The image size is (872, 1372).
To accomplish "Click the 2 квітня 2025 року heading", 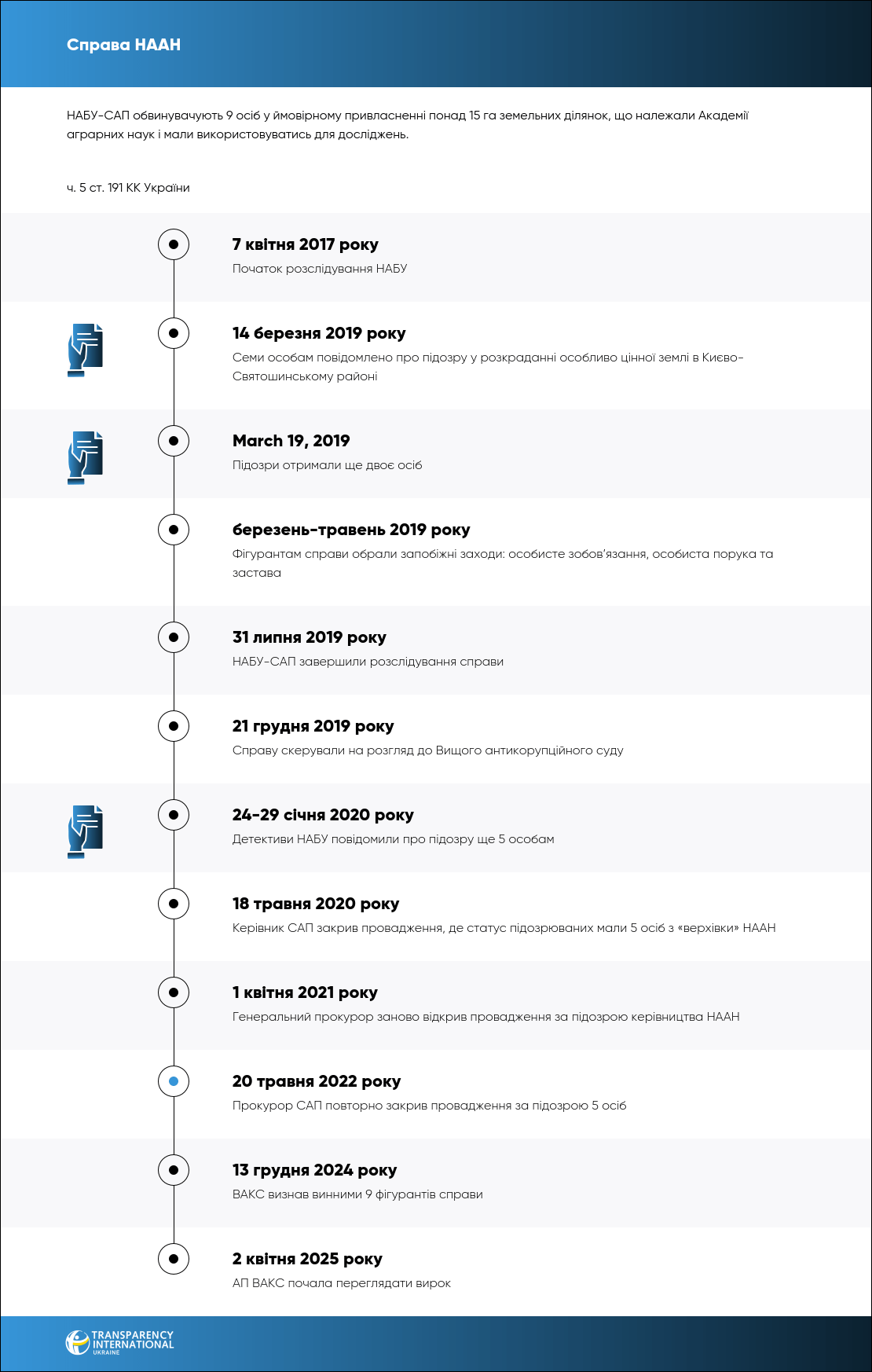I will pyautogui.click(x=307, y=1259).
